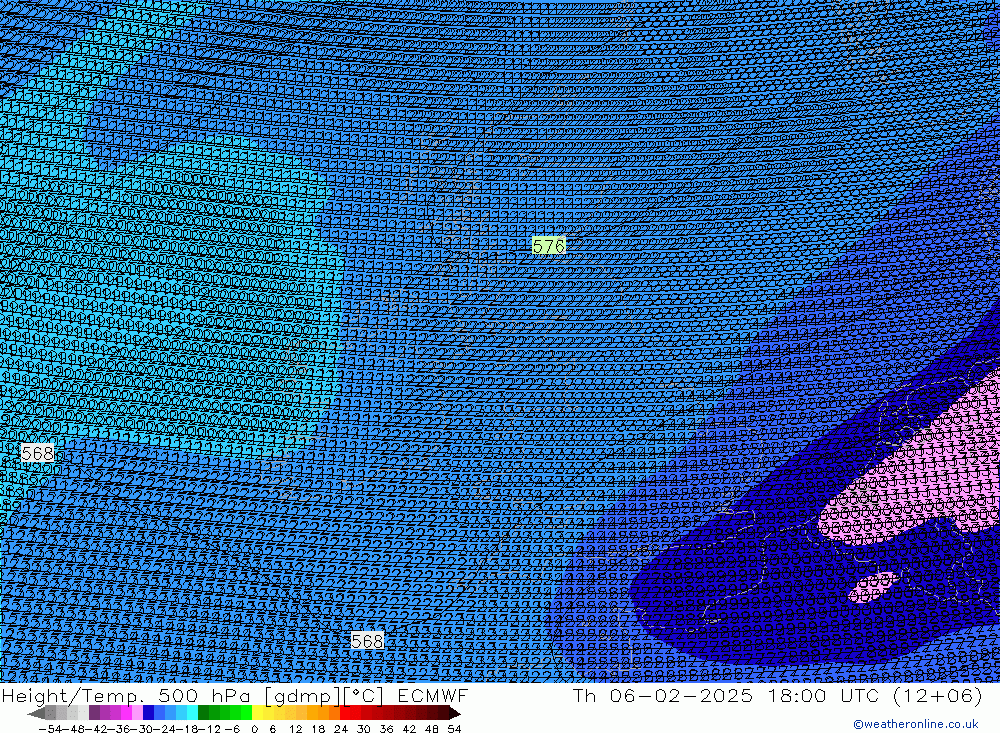Image resolution: width=1000 pixels, height=733 pixels.
Task: Click the ECMWF model name in the title line
Action: 433,695
